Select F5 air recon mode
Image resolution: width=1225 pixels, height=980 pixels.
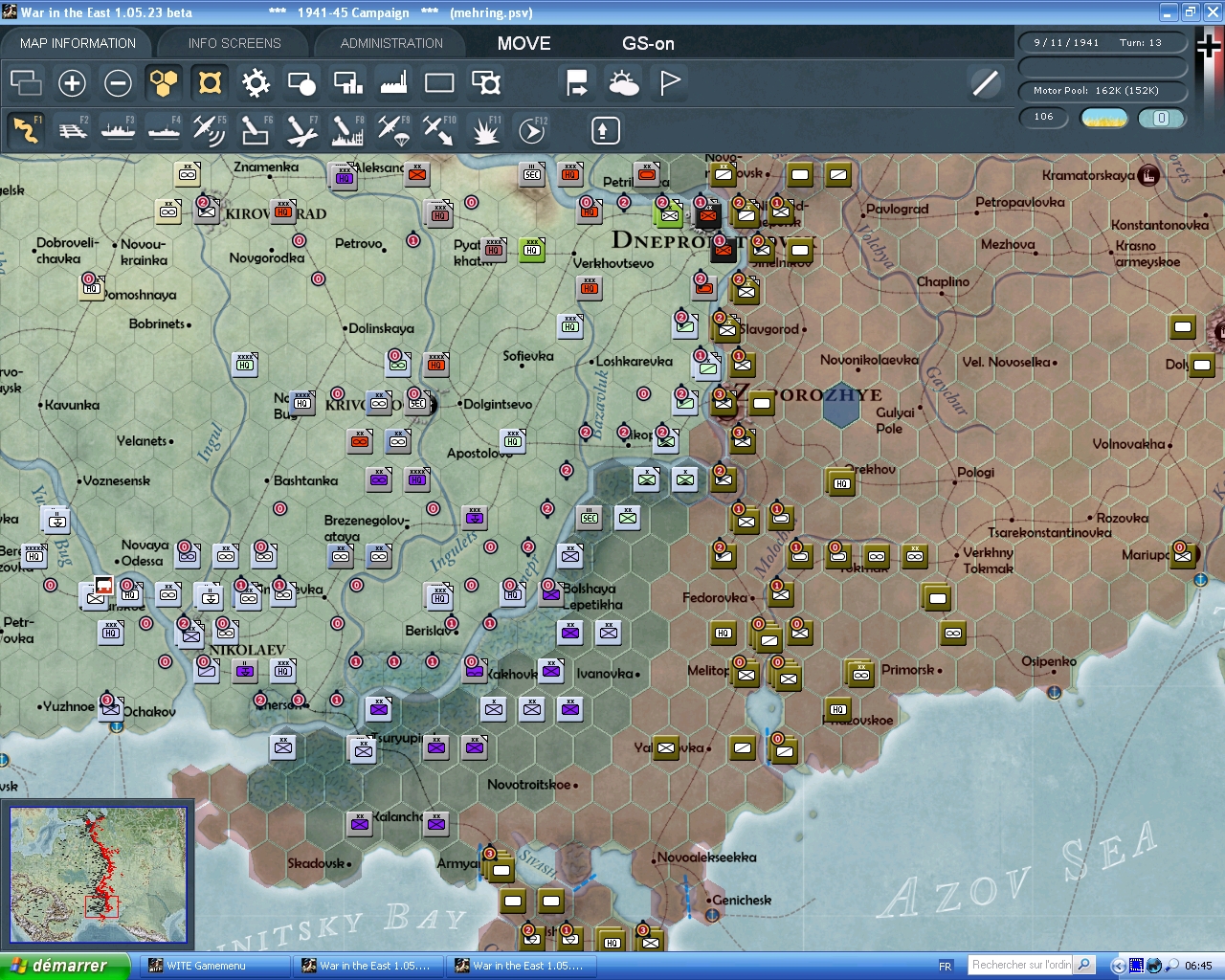210,130
